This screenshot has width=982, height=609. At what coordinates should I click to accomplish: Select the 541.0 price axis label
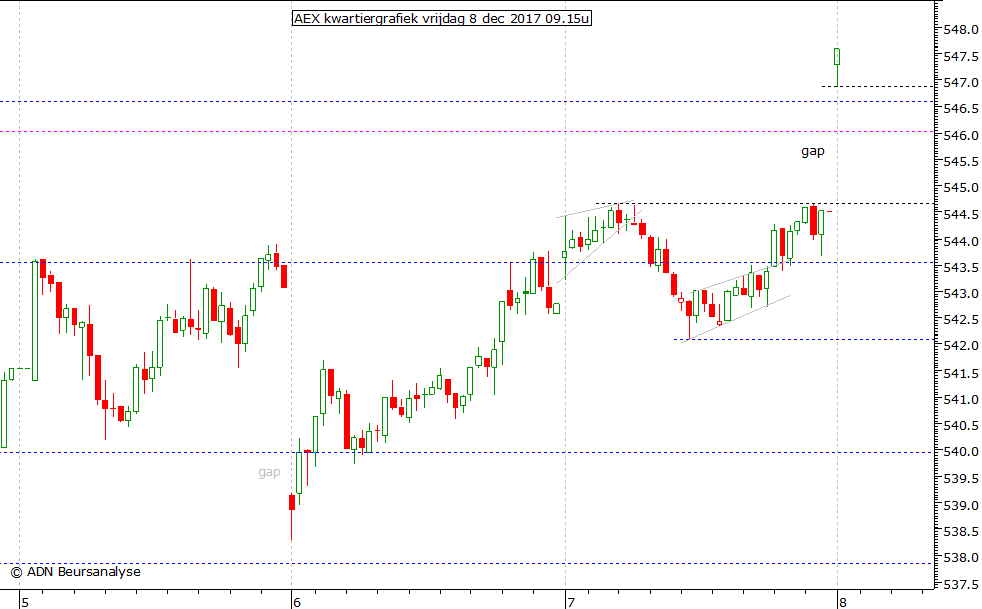(961, 400)
